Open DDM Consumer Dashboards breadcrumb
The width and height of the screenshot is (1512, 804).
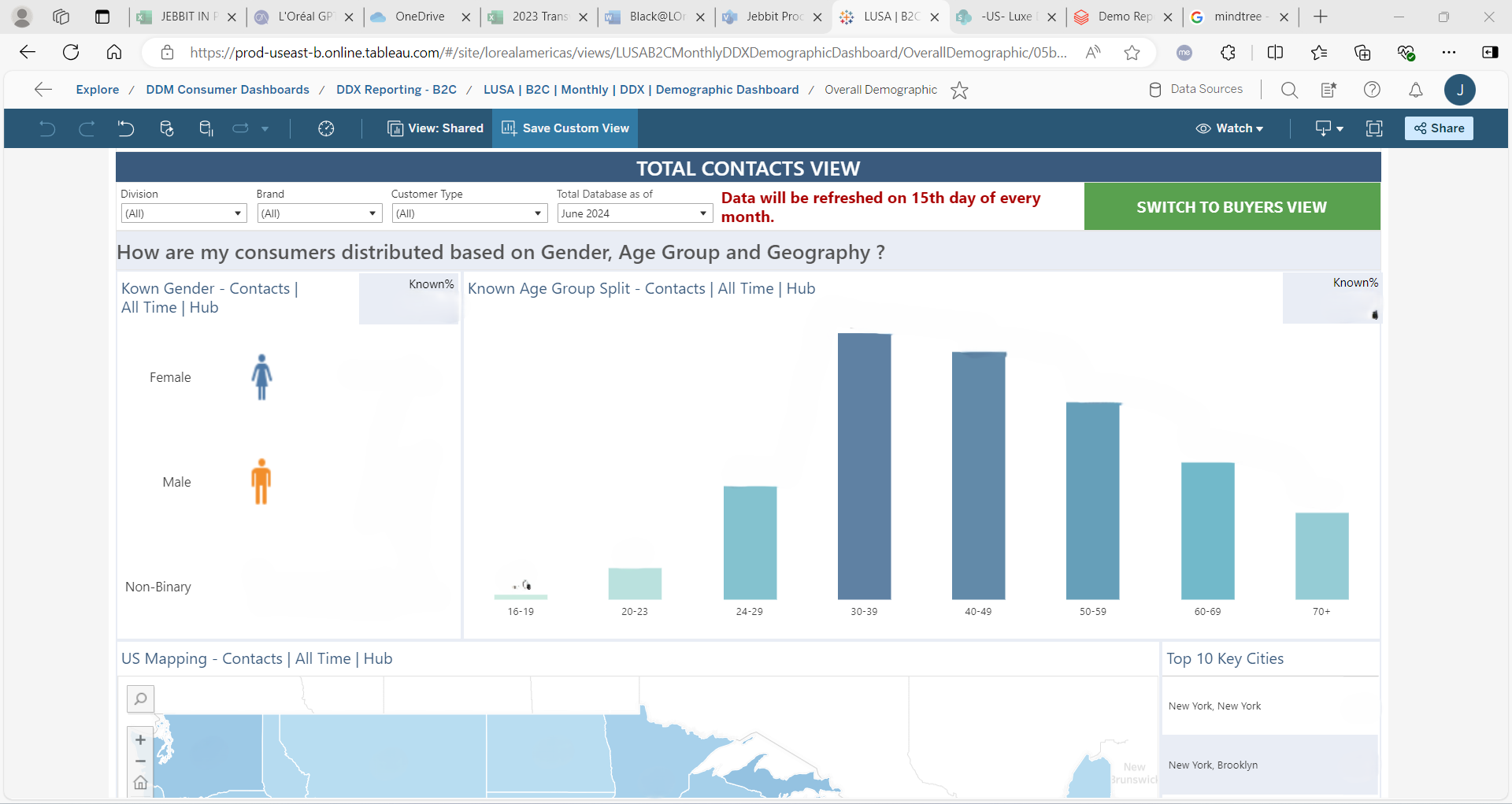point(228,90)
